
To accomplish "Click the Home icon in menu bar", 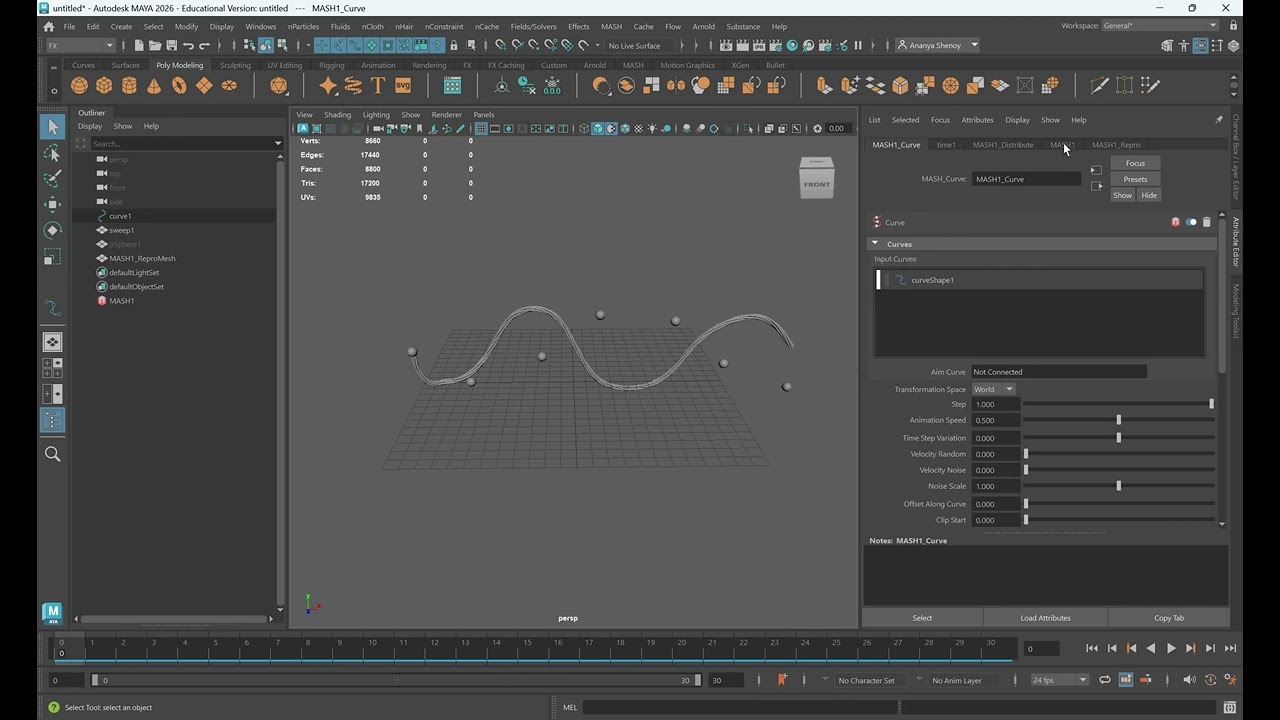I will click(49, 27).
